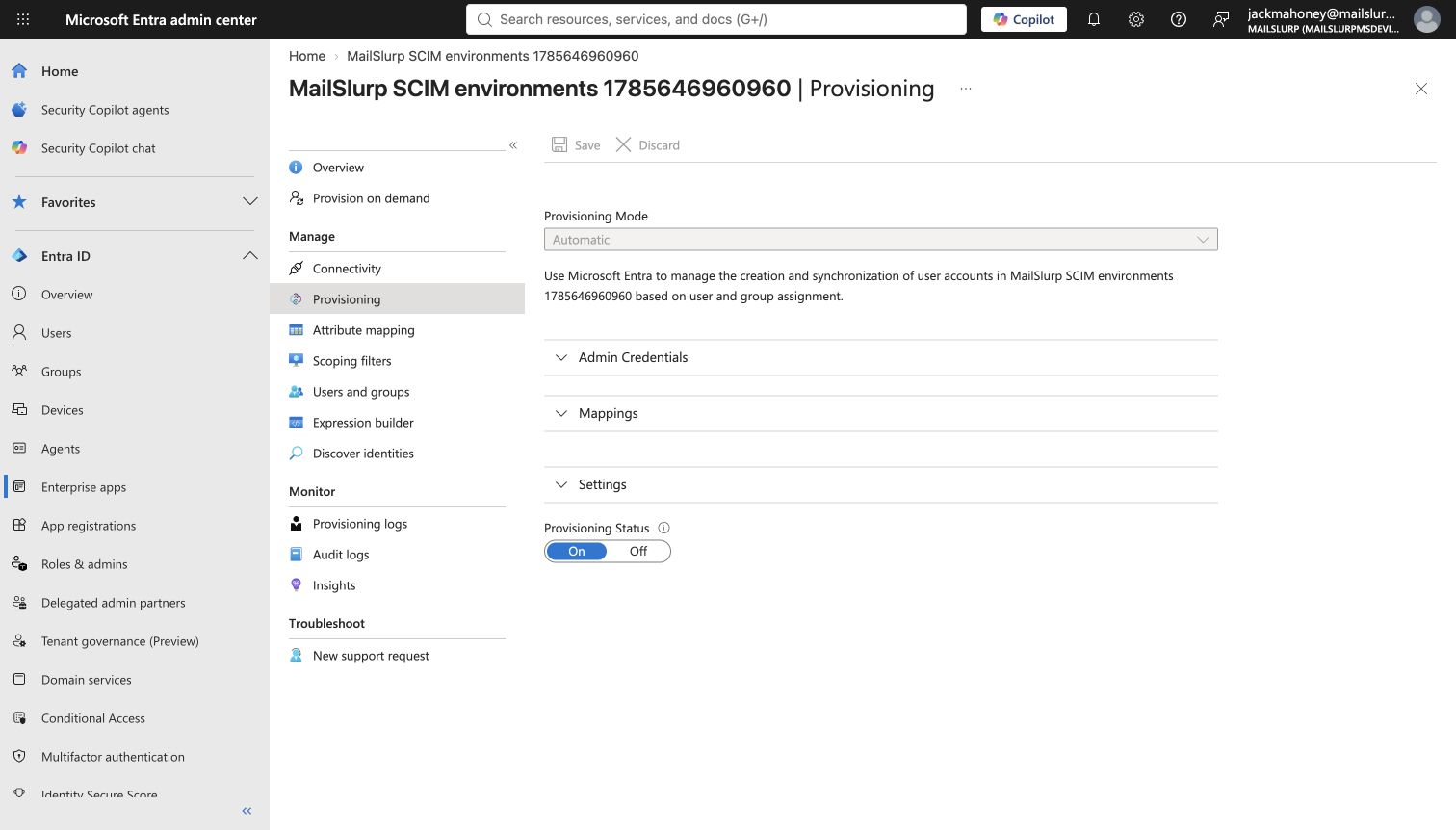The width and height of the screenshot is (1456, 830).
Task: Go to Home breadcrumb link
Action: point(307,56)
